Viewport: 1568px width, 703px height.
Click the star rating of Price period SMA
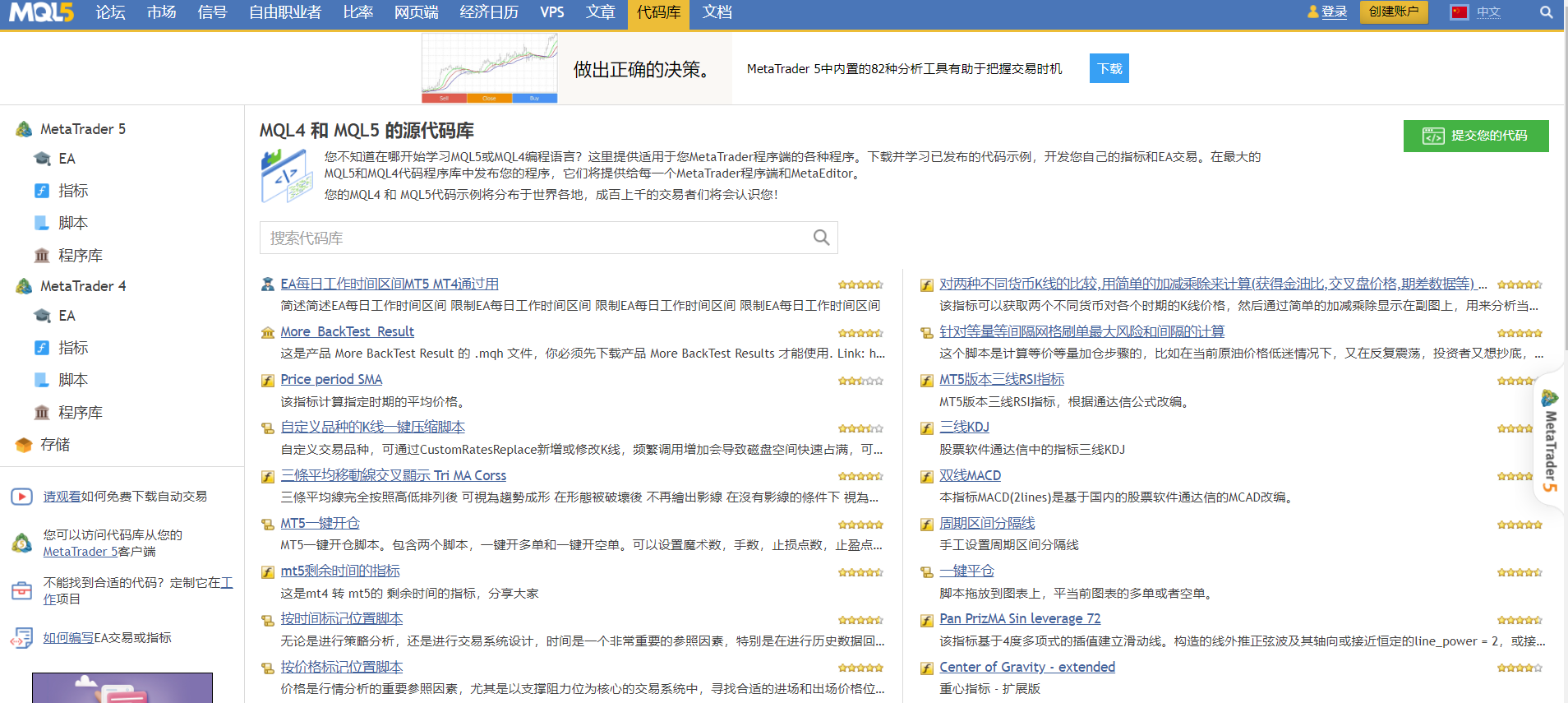tap(860, 381)
